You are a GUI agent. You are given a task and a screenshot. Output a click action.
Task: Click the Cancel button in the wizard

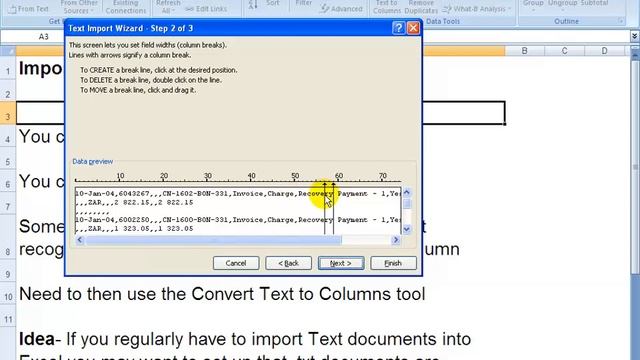click(236, 263)
